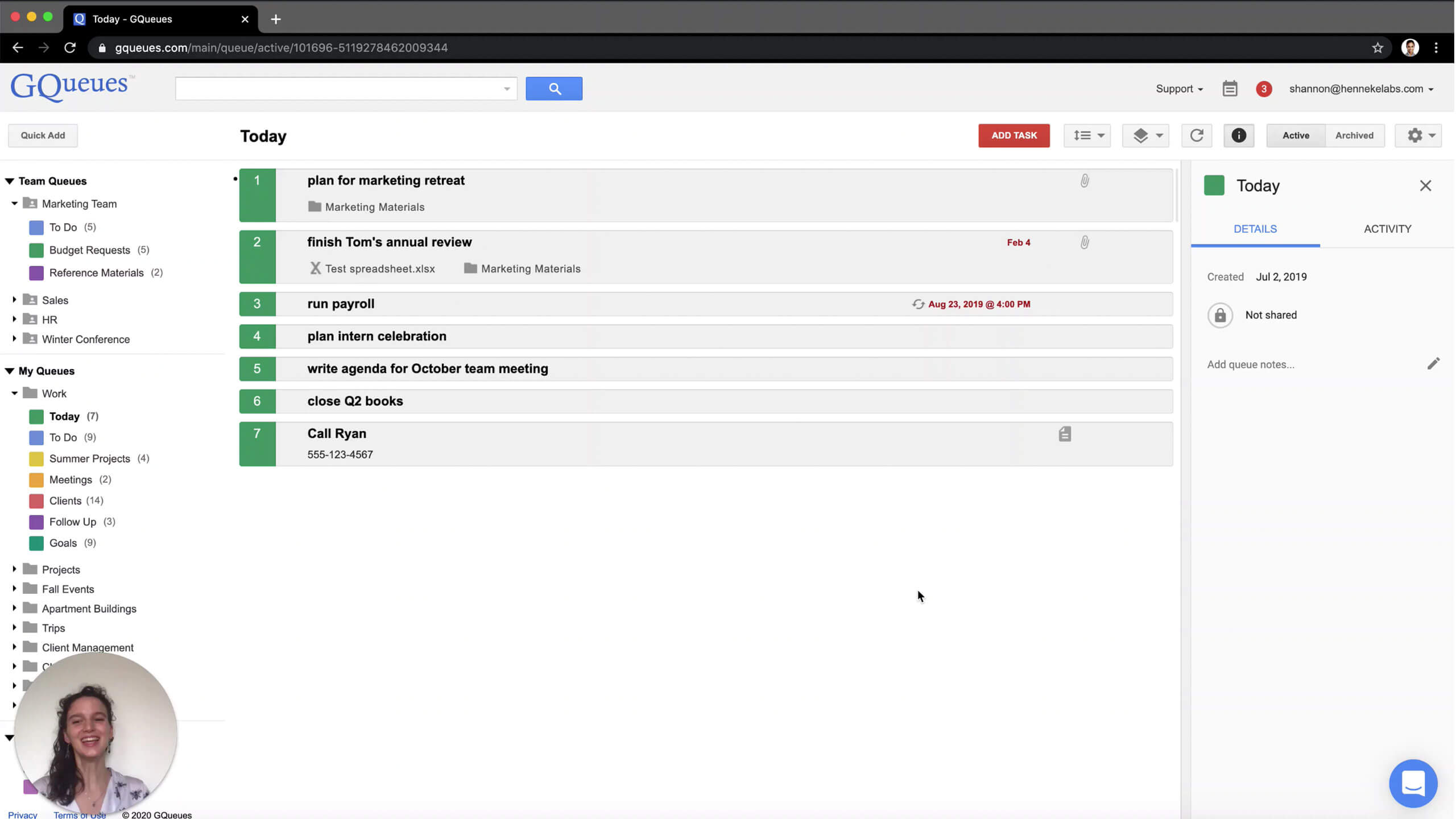The image size is (1456, 819).
Task: Switch to the DETAILS tab
Action: 1255,229
